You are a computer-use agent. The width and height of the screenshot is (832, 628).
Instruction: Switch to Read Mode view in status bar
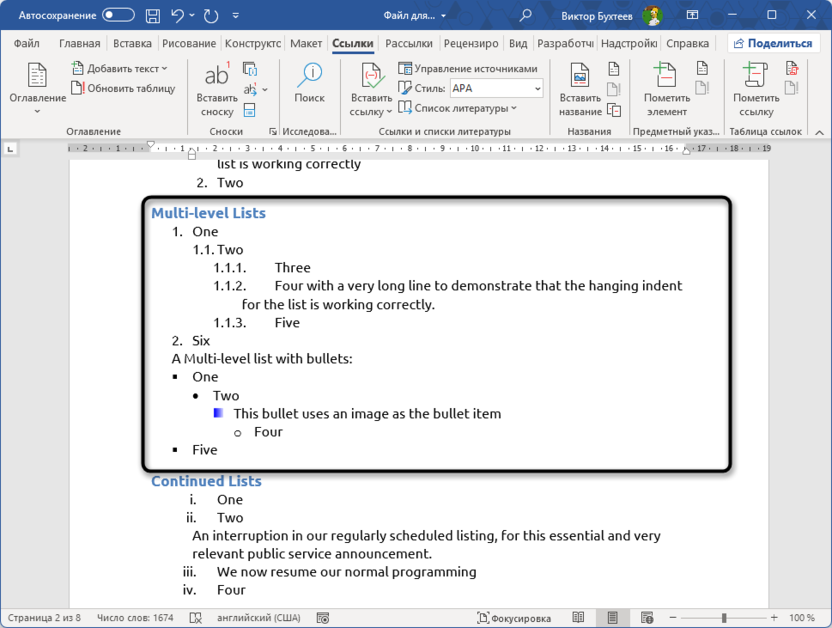tap(578, 618)
